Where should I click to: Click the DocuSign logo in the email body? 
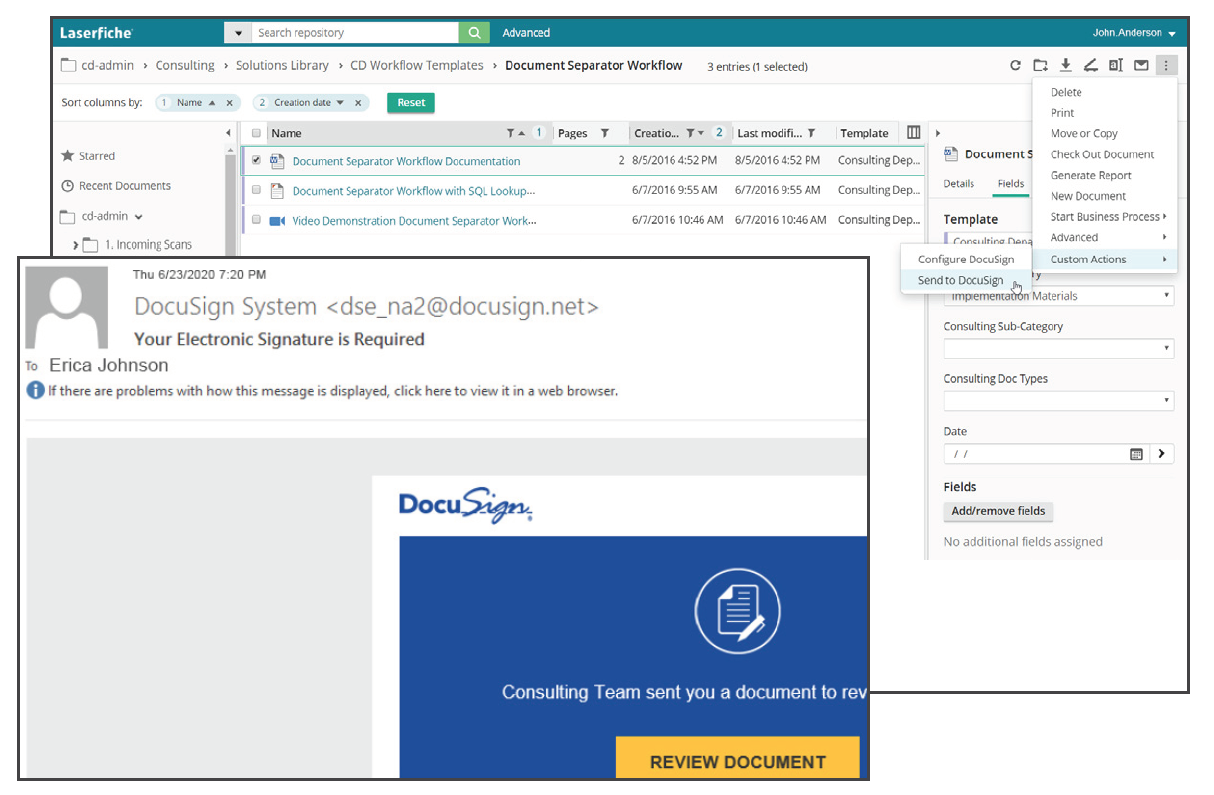coord(466,503)
